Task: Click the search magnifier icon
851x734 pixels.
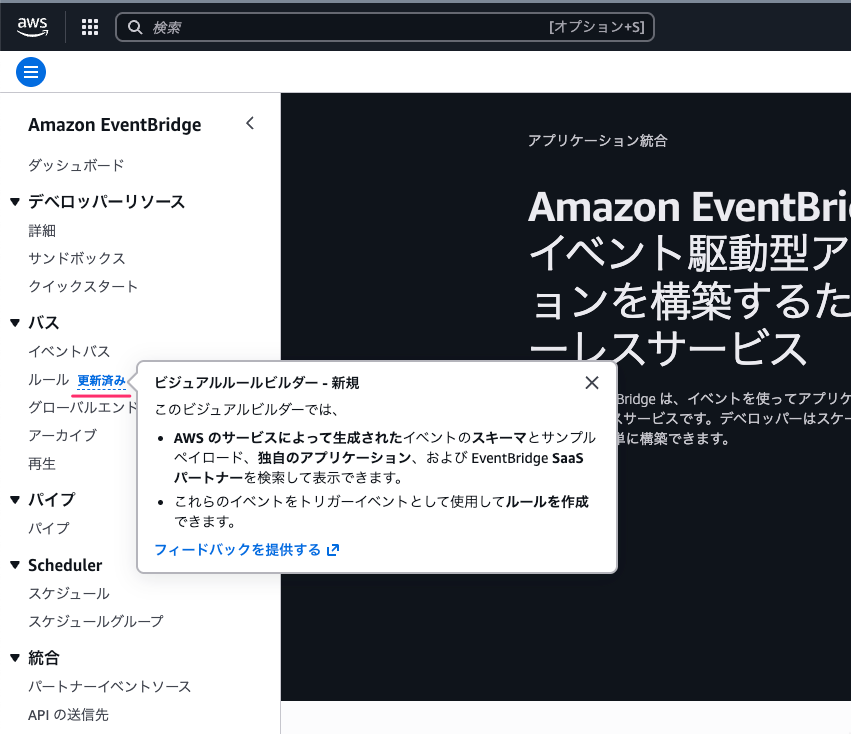Action: 135,27
